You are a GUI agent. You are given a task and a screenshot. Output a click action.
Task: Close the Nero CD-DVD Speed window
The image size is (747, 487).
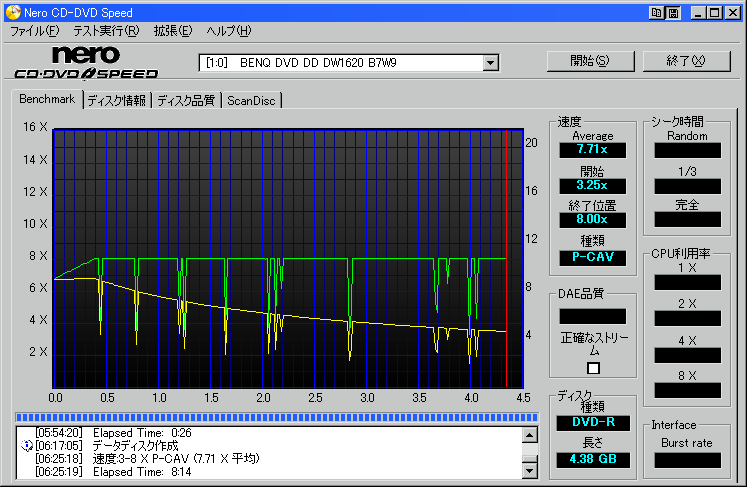732,12
